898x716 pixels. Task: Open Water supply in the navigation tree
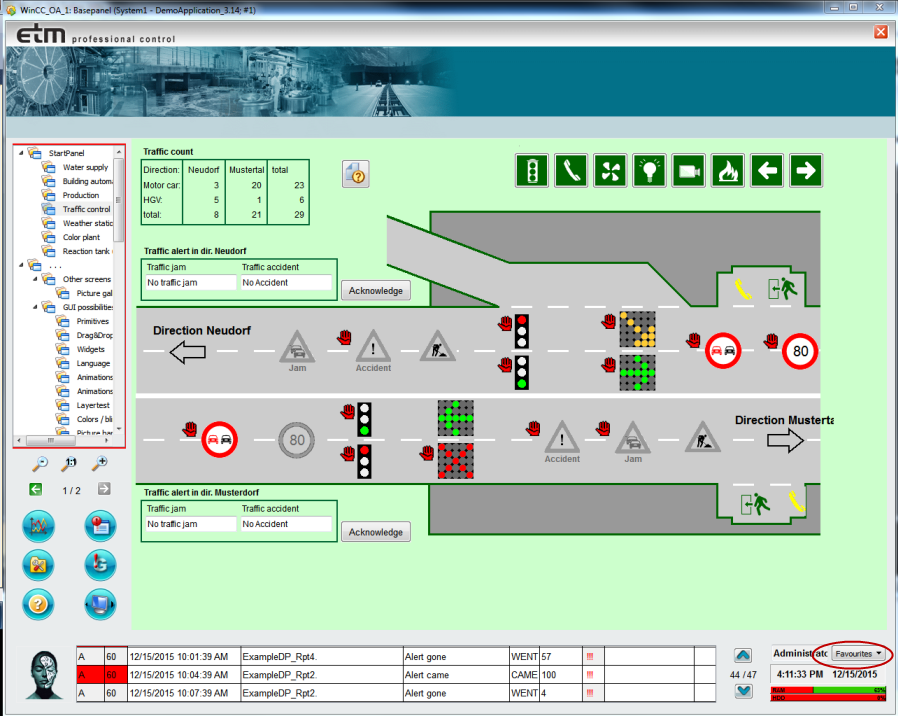[x=85, y=167]
